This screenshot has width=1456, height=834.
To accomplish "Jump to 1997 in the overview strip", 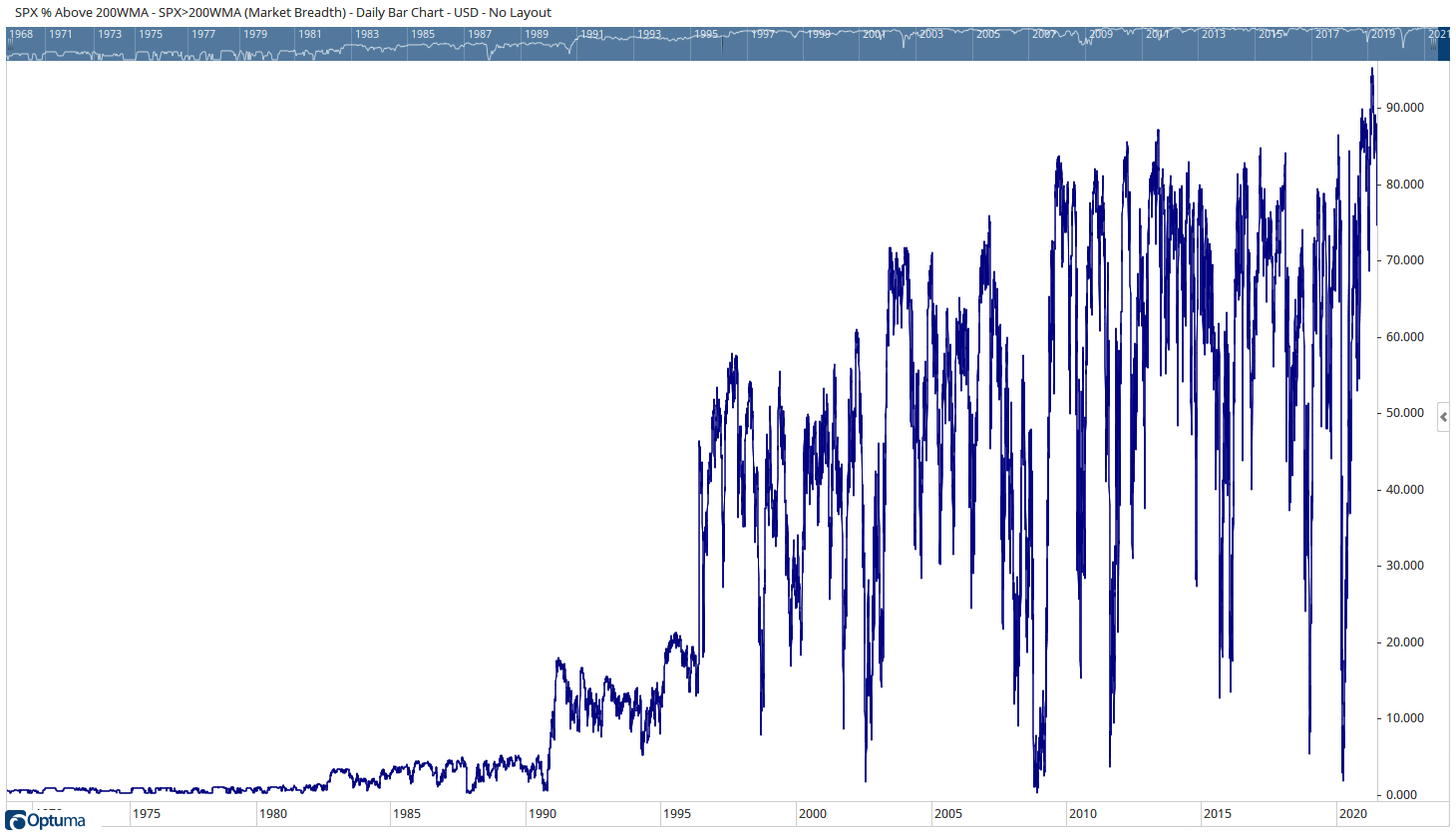I will [763, 34].
